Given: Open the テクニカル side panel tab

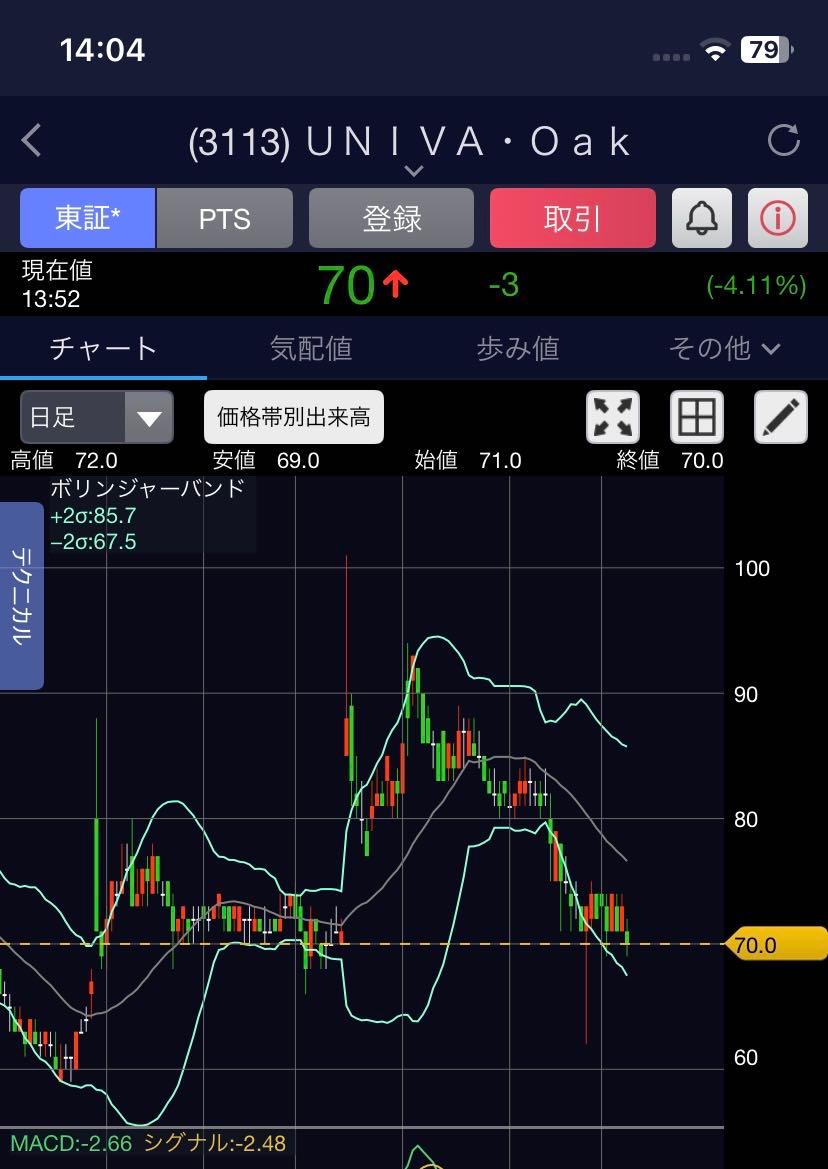Looking at the screenshot, I should tap(22, 596).
